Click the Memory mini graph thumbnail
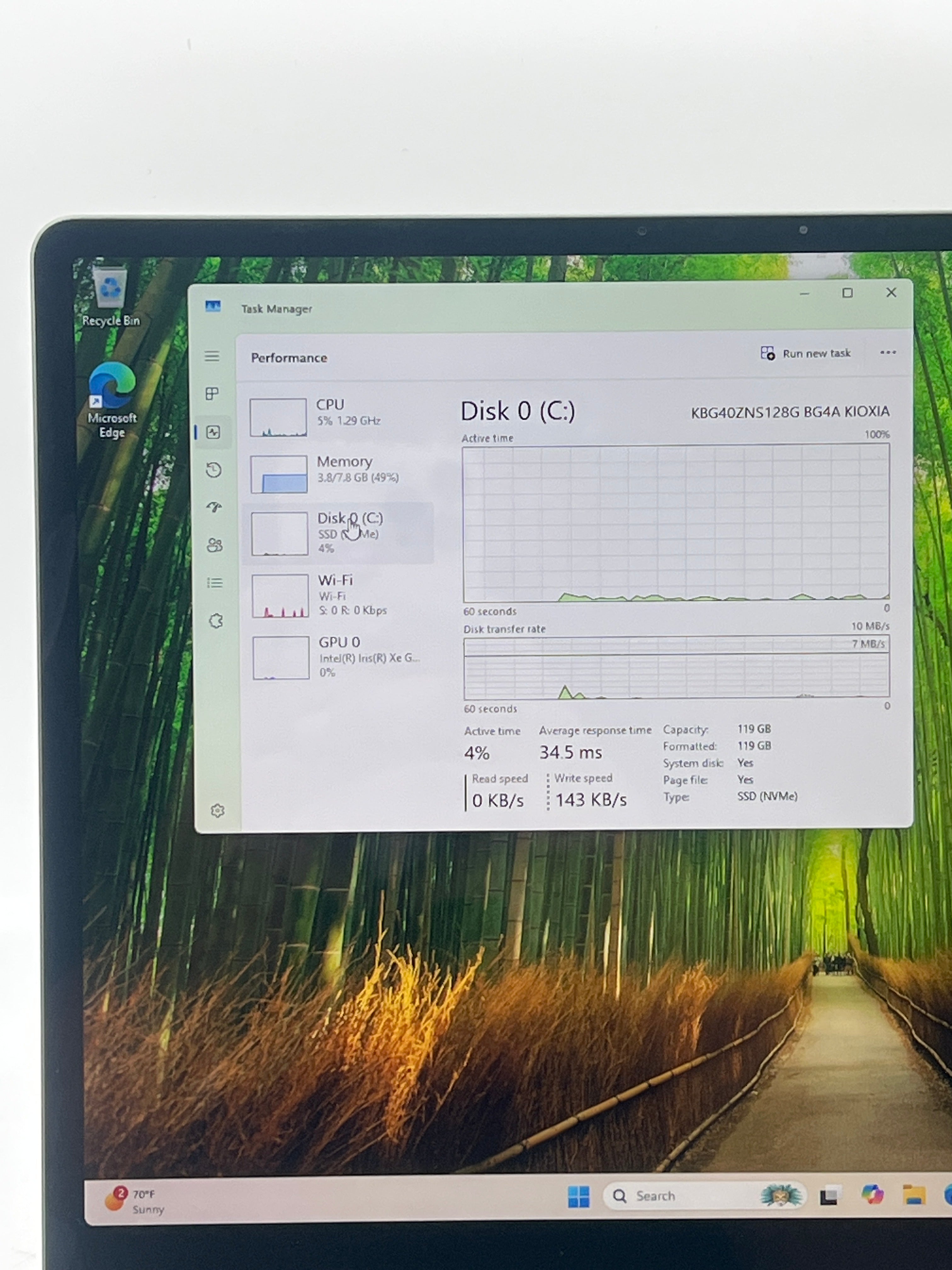952x1270 pixels. coord(279,474)
